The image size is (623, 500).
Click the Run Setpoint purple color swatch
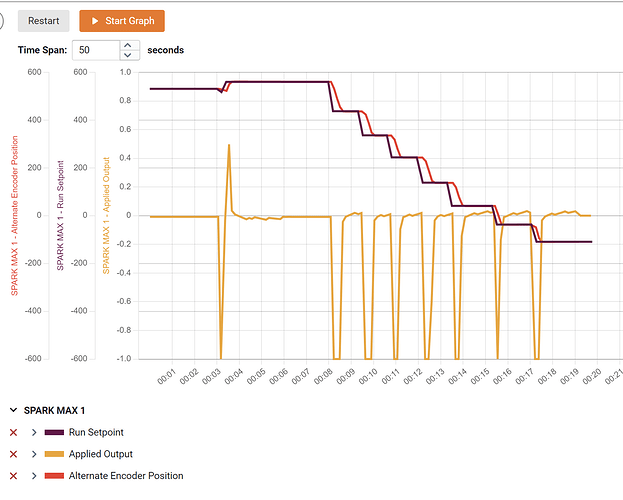(x=54, y=432)
